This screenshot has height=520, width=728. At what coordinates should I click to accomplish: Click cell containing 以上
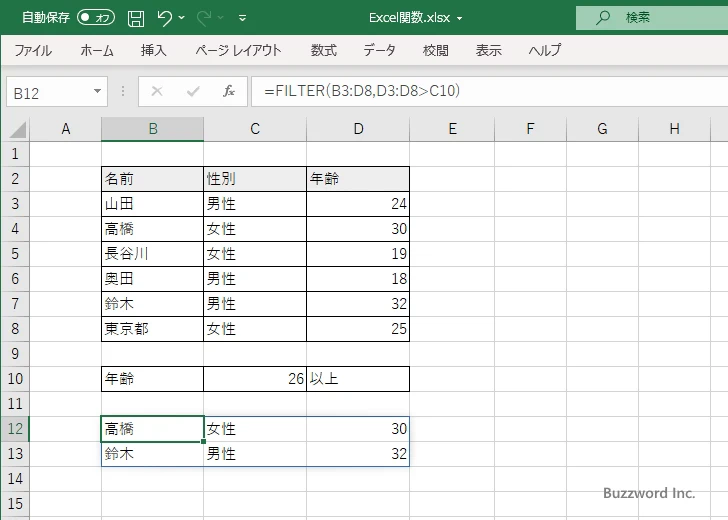(x=358, y=379)
